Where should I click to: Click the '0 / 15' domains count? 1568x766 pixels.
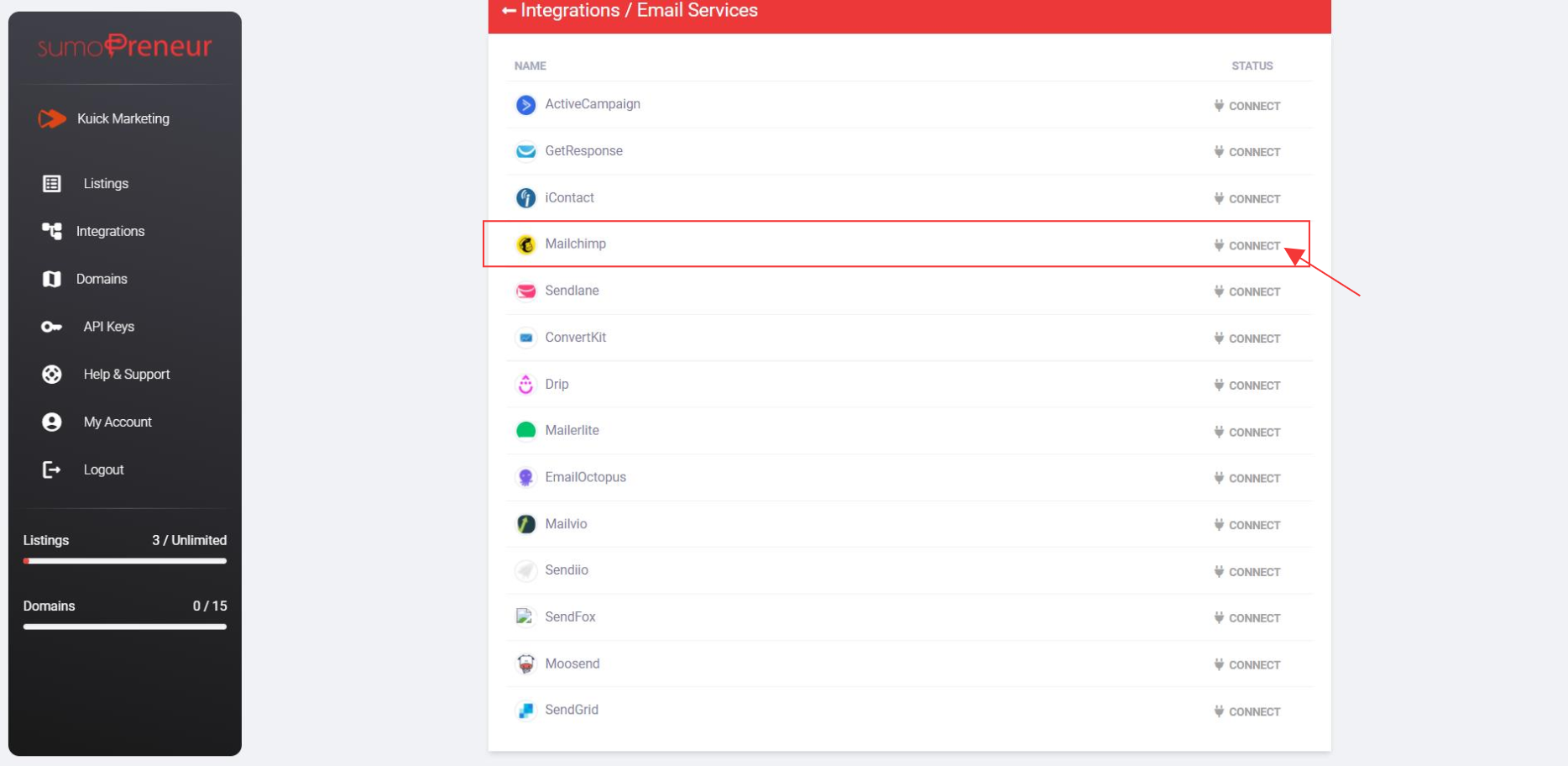coord(210,606)
